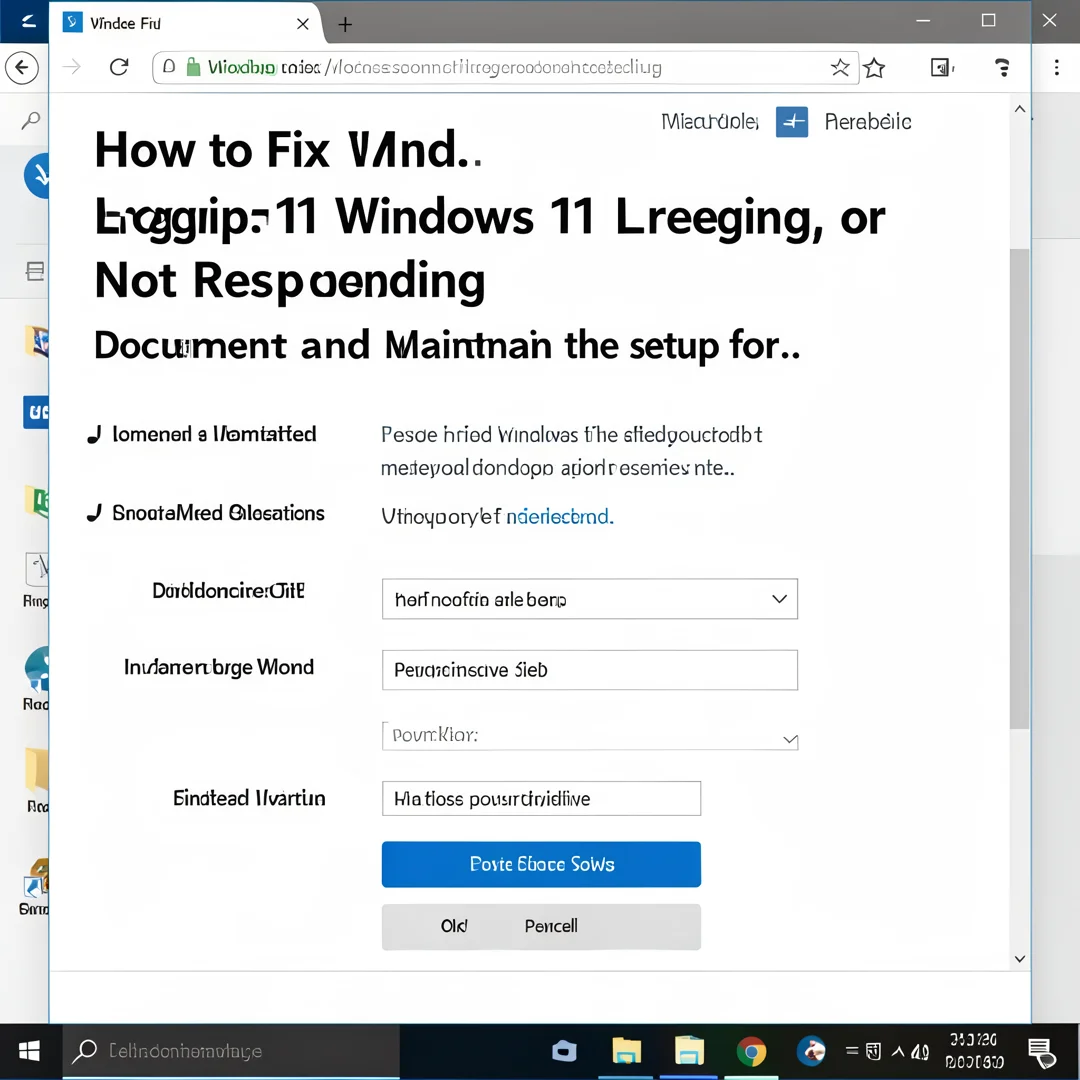Open the three-dot browser menu

[x=1056, y=68]
